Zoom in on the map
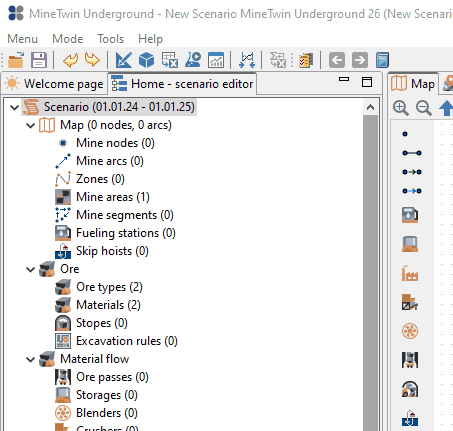Screen dimensions: 453x431 tap(401, 108)
